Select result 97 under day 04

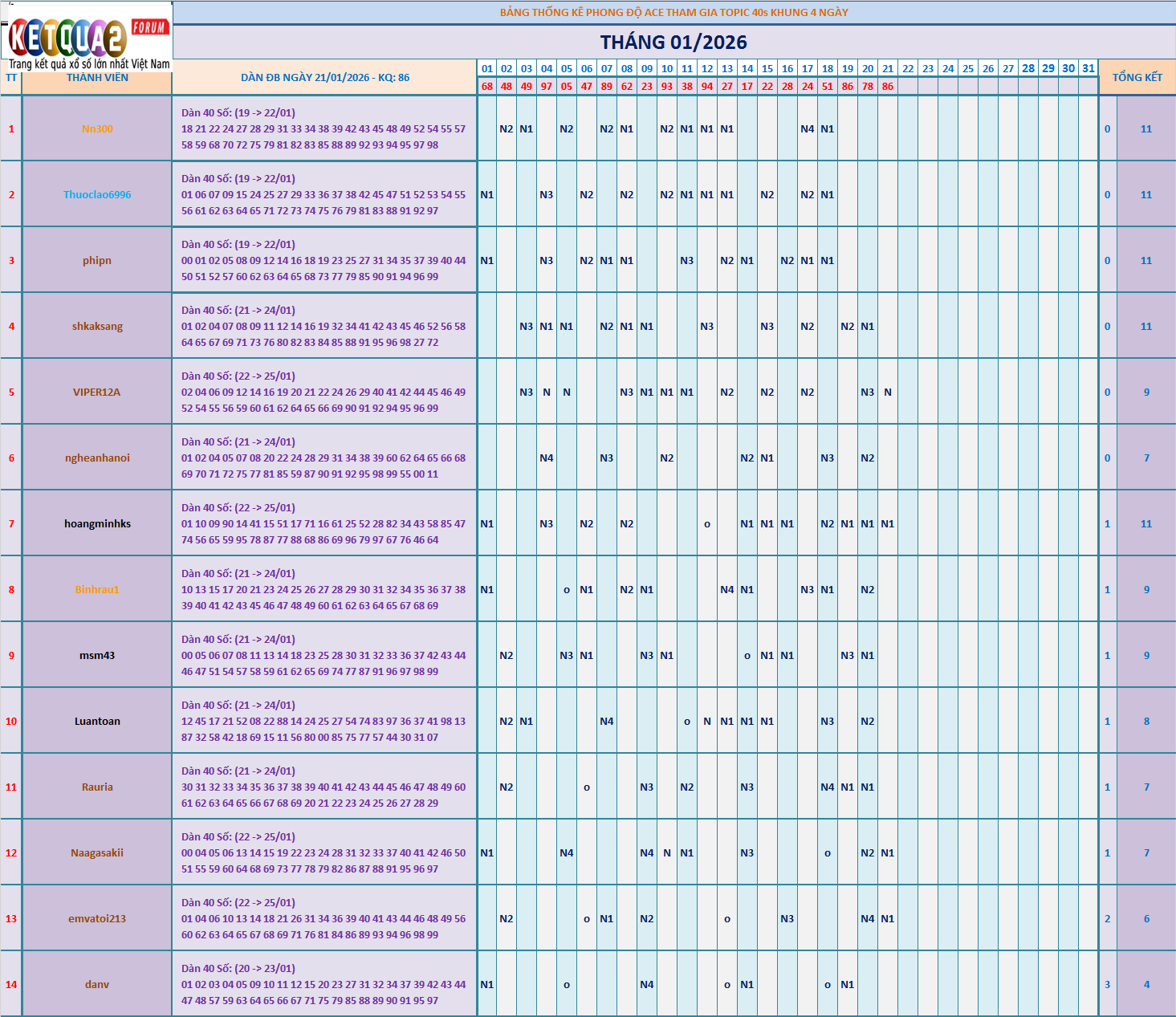coord(547,86)
